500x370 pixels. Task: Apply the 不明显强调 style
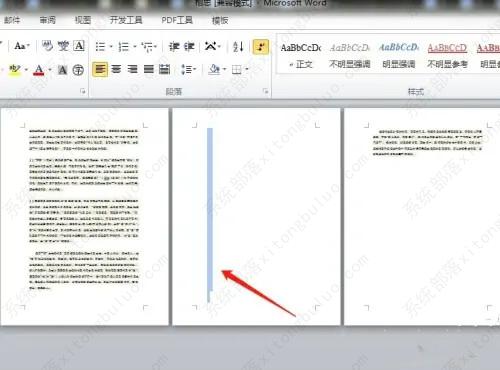point(350,55)
